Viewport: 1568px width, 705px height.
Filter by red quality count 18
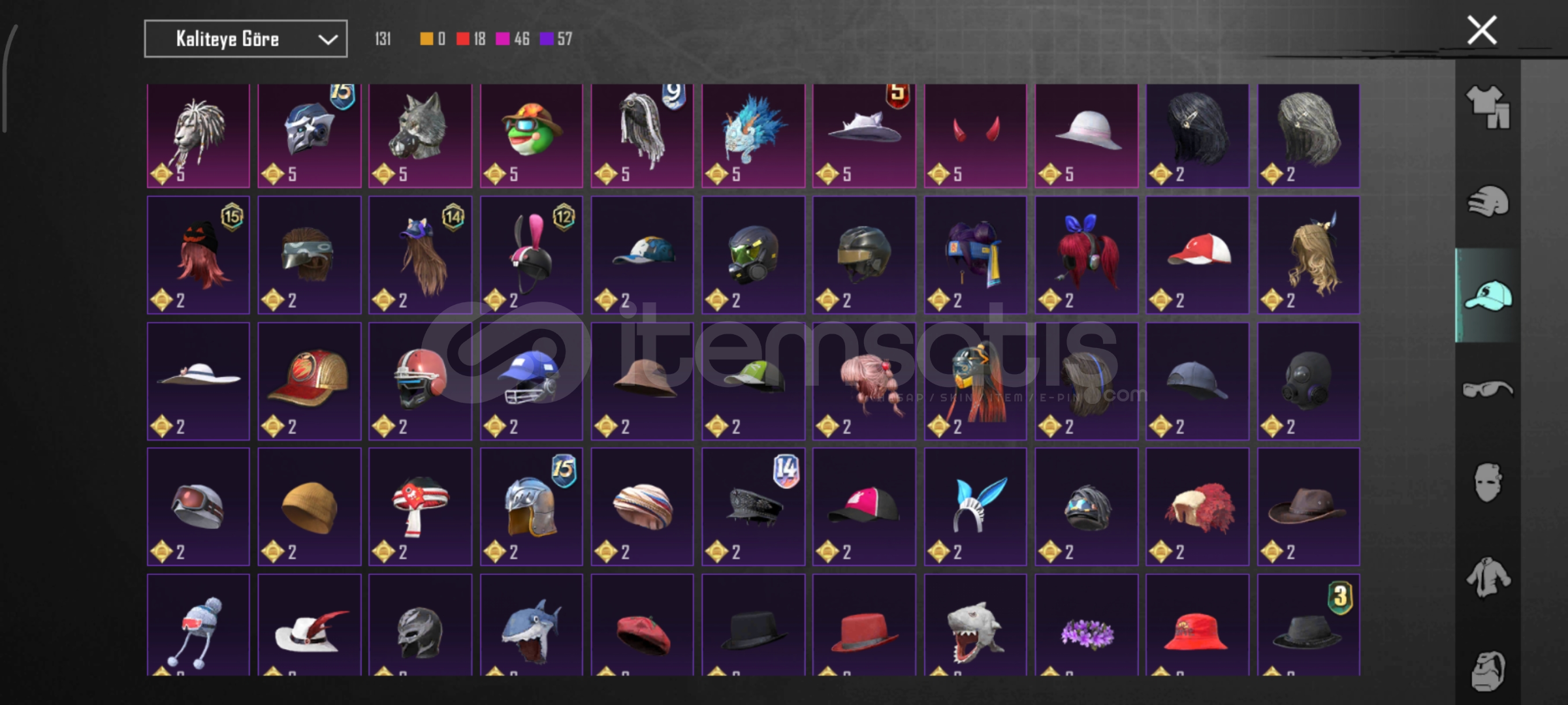[x=471, y=39]
